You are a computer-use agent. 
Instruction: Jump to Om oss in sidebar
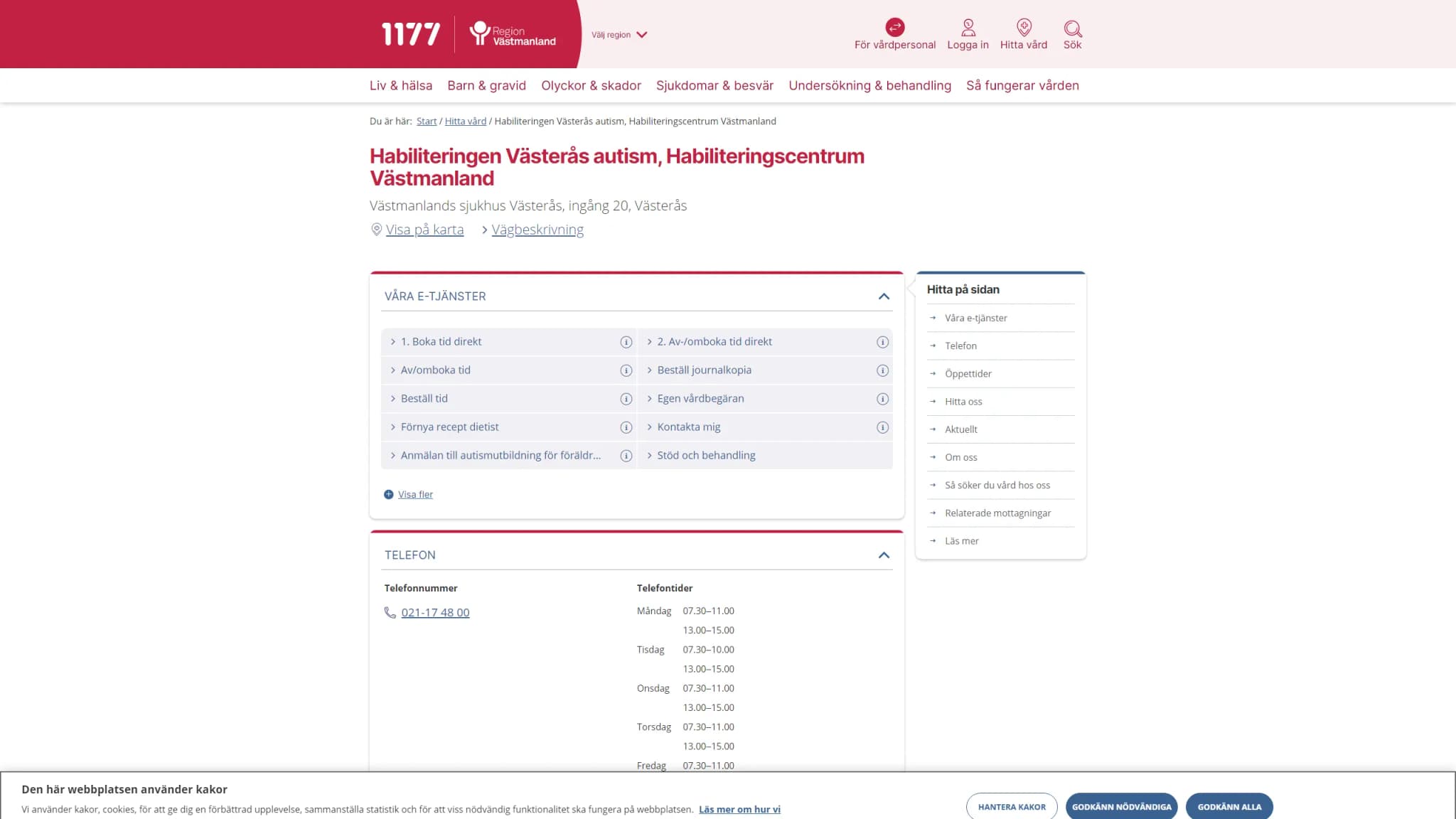(960, 457)
